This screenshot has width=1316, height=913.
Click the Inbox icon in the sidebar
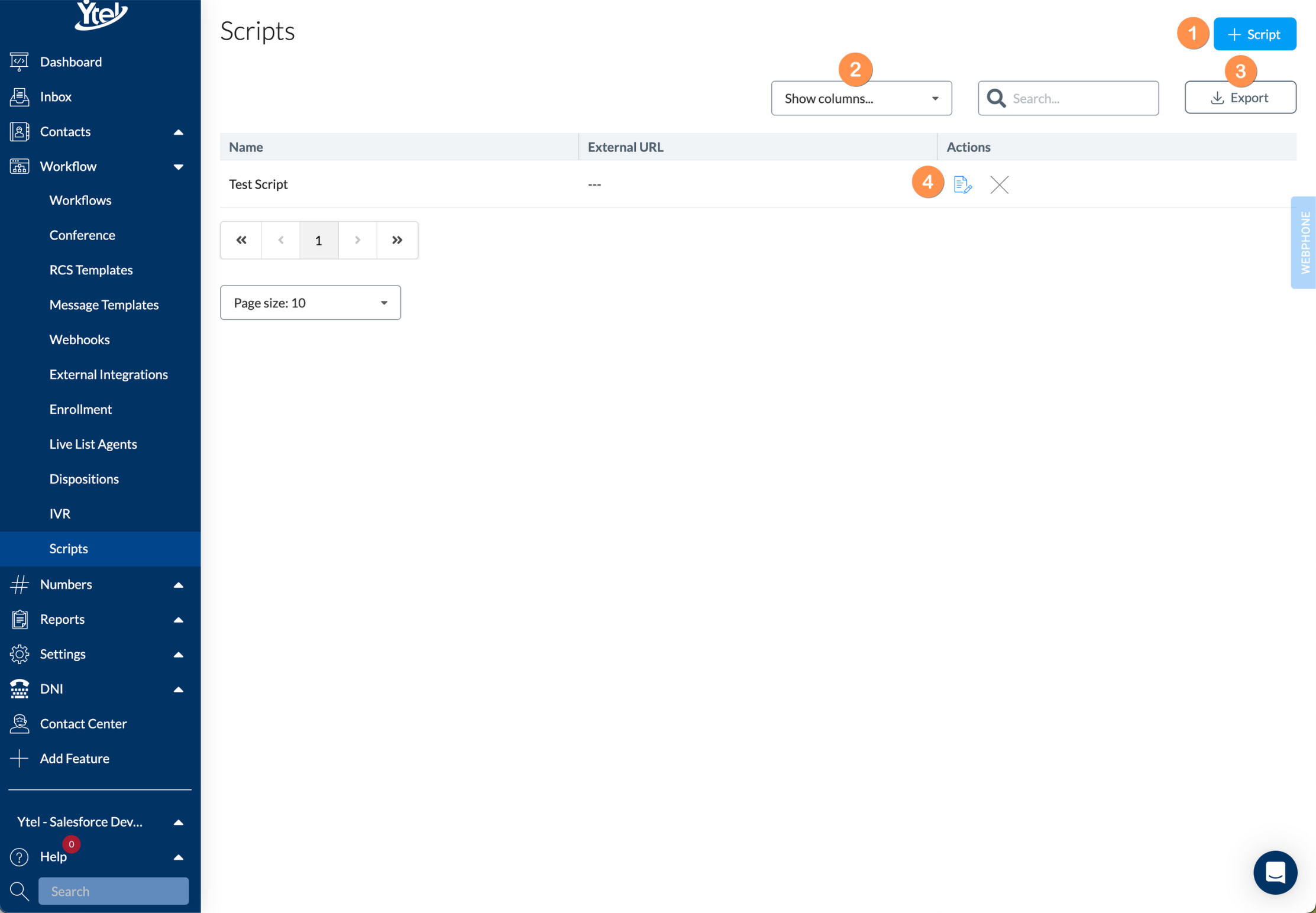[x=19, y=96]
